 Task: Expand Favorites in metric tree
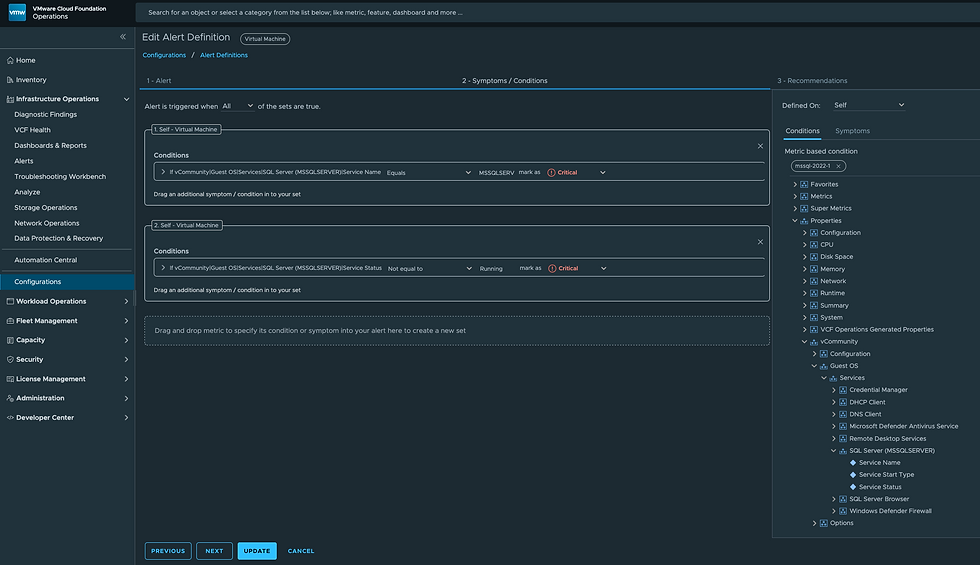click(x=795, y=184)
